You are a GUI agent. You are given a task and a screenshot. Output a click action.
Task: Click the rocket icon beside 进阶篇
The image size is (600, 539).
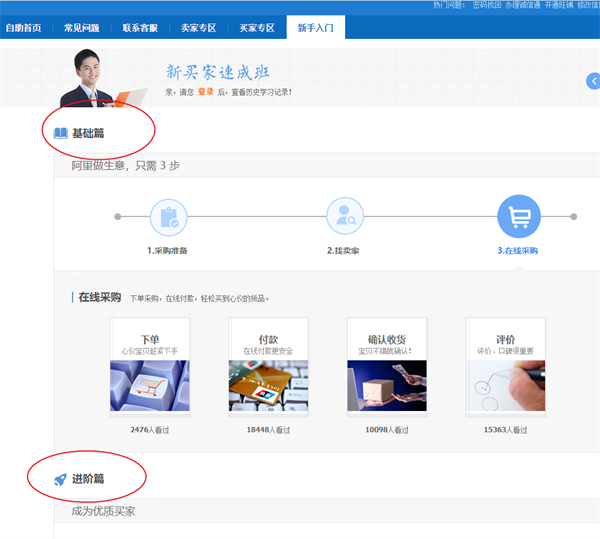pos(61,479)
